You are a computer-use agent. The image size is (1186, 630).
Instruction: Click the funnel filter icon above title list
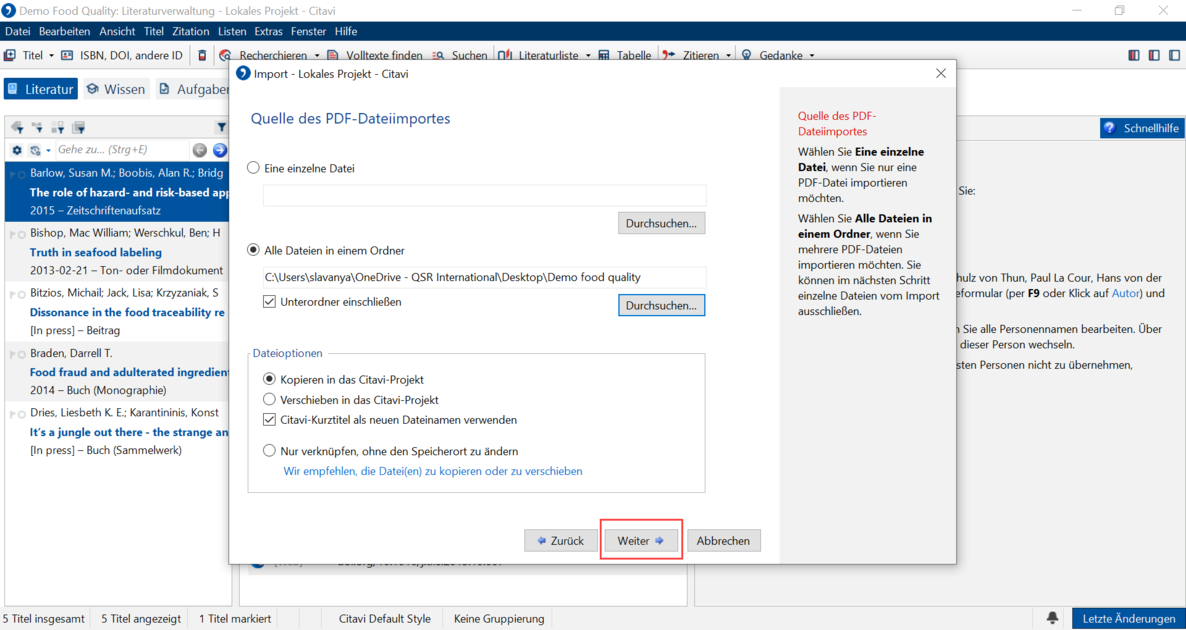222,128
